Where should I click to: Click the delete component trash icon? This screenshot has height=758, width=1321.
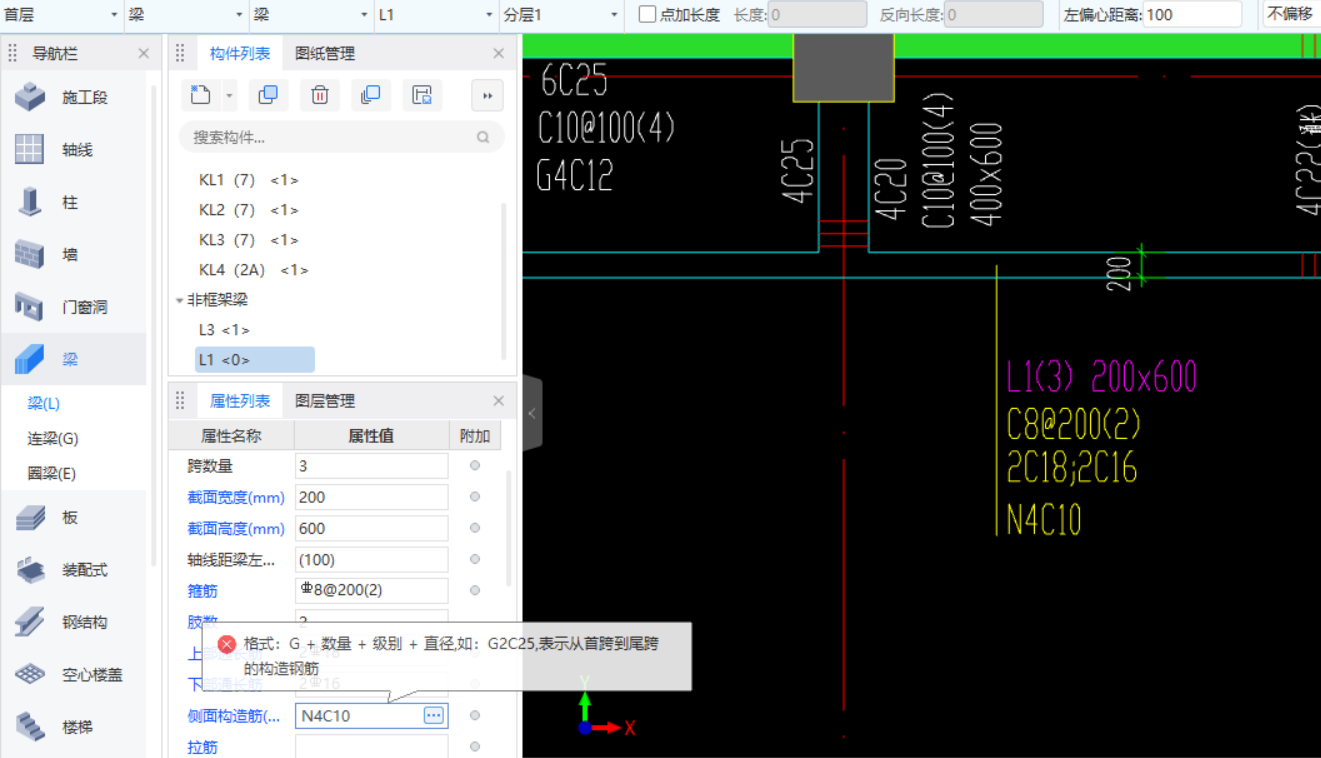pos(320,95)
